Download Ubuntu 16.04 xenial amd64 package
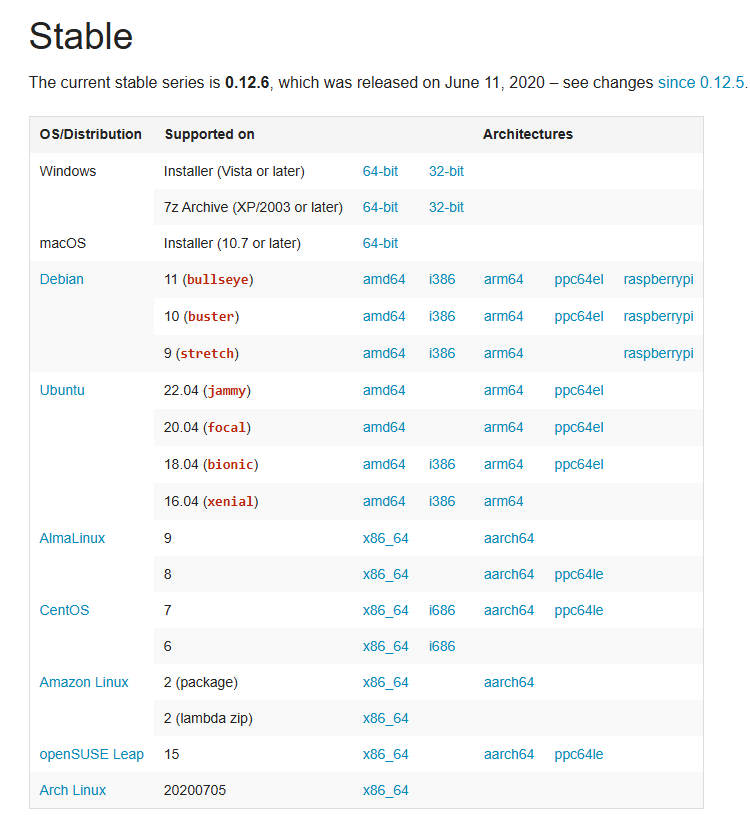This screenshot has height=815, width=750. tap(384, 501)
